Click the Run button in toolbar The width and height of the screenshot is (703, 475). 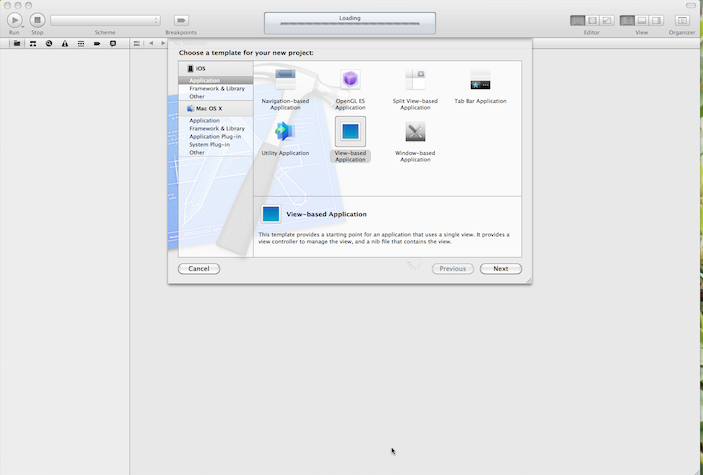(x=14, y=20)
